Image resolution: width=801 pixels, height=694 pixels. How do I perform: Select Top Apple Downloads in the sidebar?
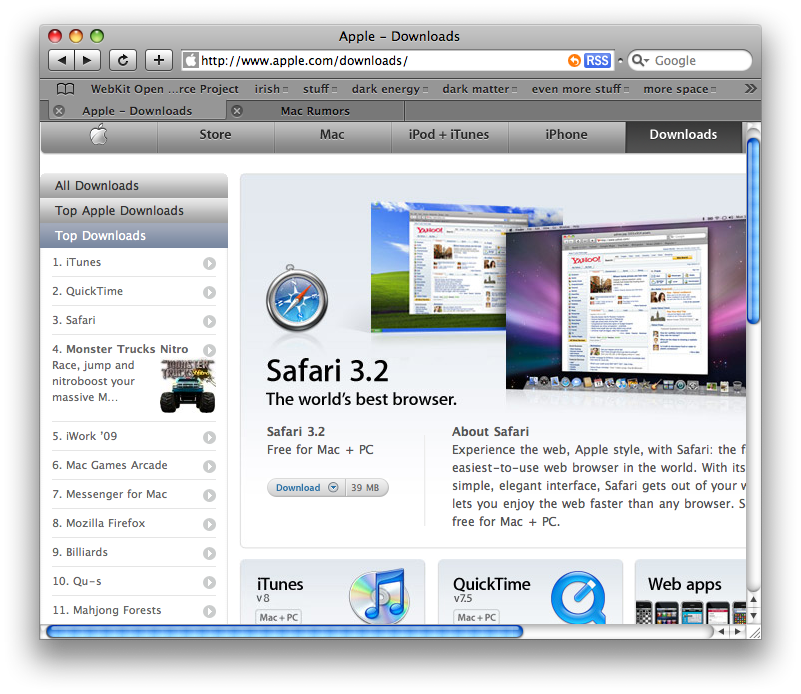[x=134, y=210]
